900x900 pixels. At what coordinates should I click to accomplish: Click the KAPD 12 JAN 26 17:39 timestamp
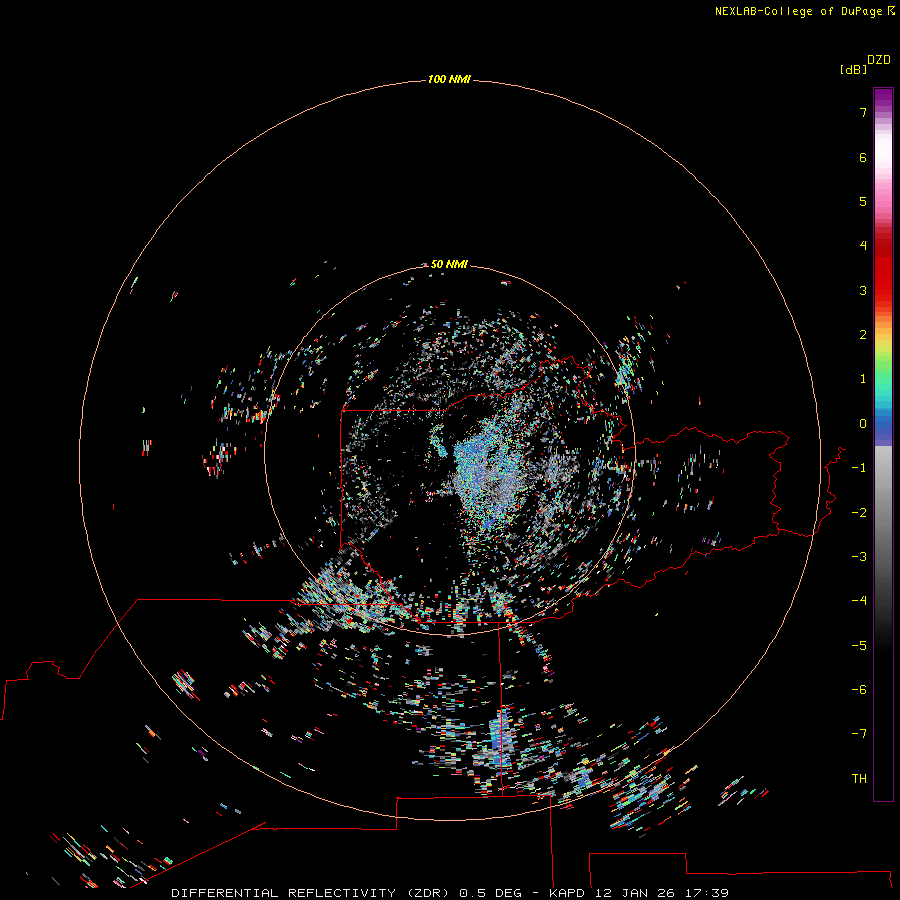639,893
